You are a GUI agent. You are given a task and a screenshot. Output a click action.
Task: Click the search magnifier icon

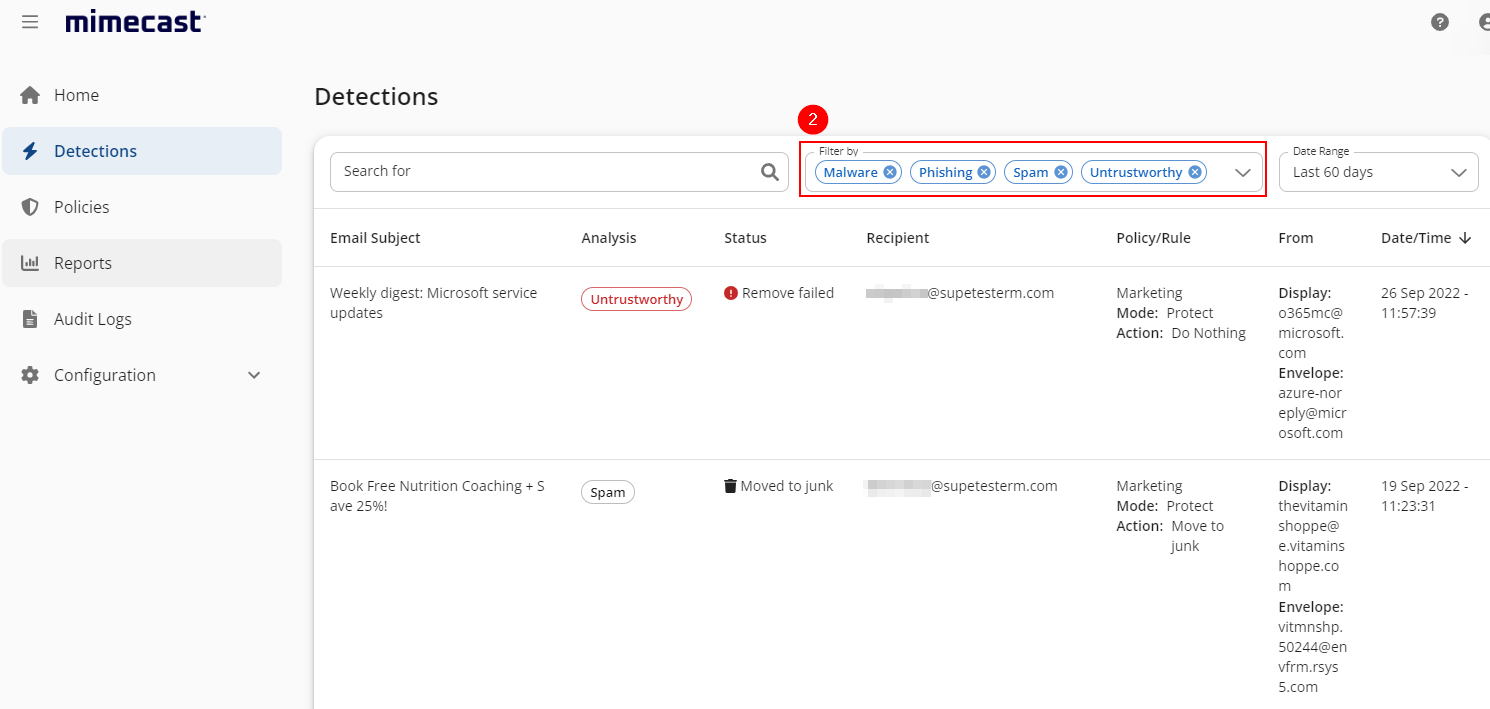[x=769, y=171]
